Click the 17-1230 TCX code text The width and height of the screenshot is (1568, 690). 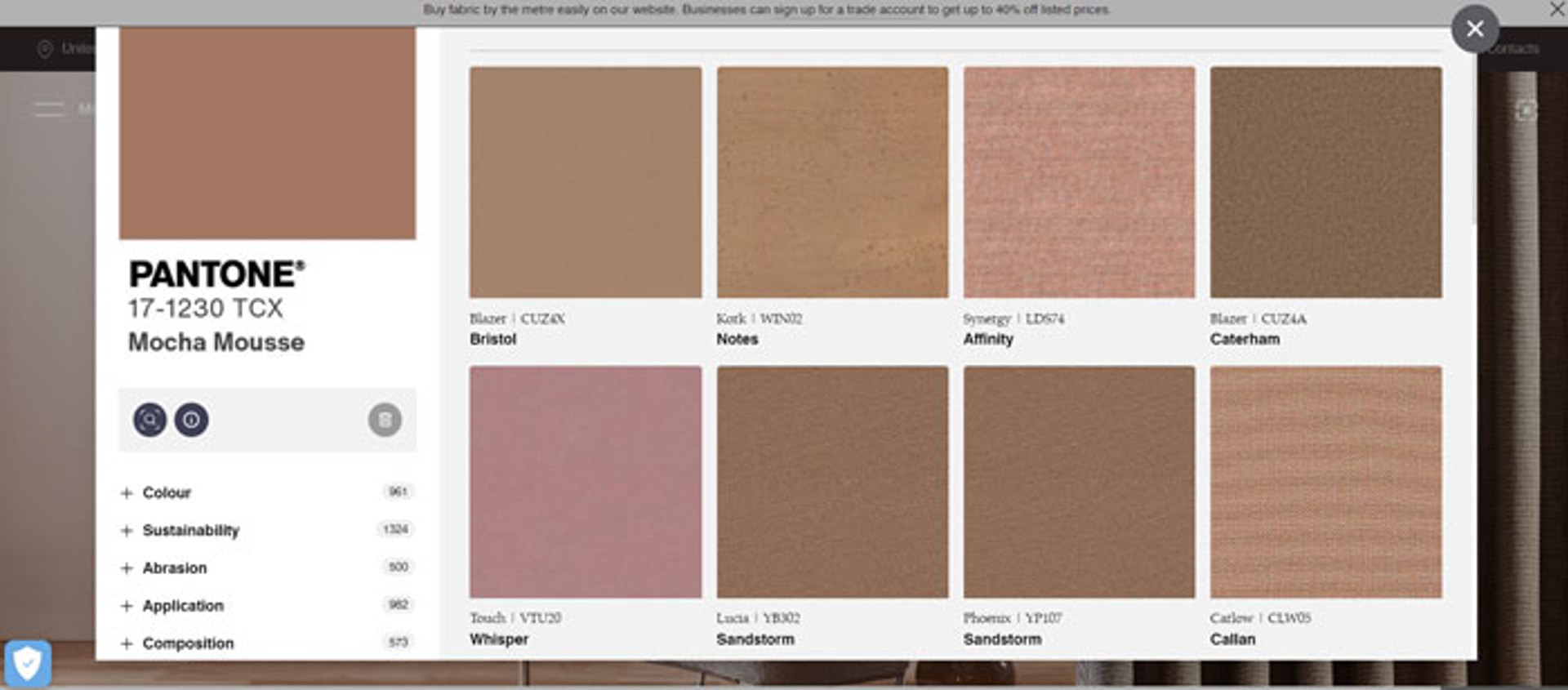[206, 309]
